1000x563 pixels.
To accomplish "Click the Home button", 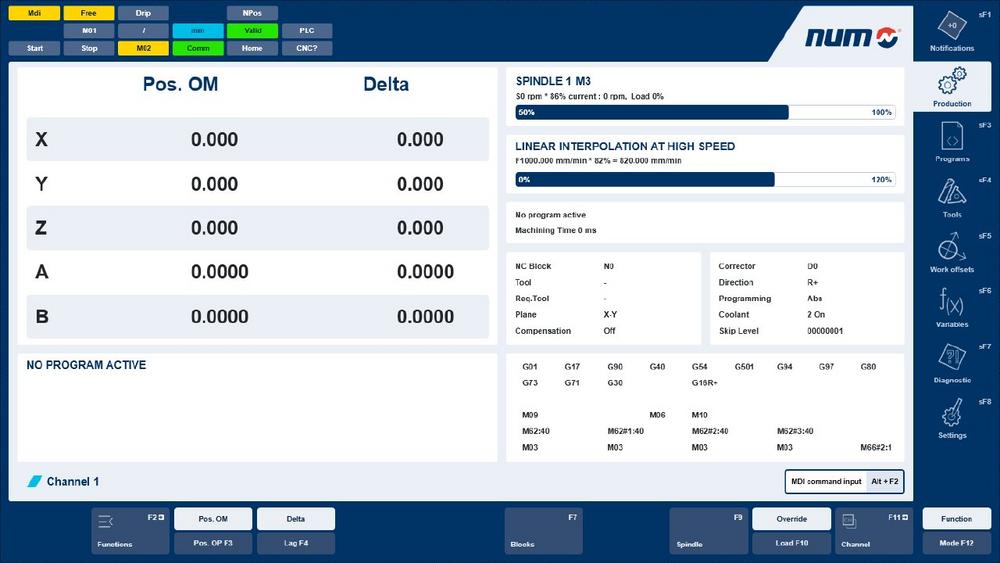I will [253, 48].
